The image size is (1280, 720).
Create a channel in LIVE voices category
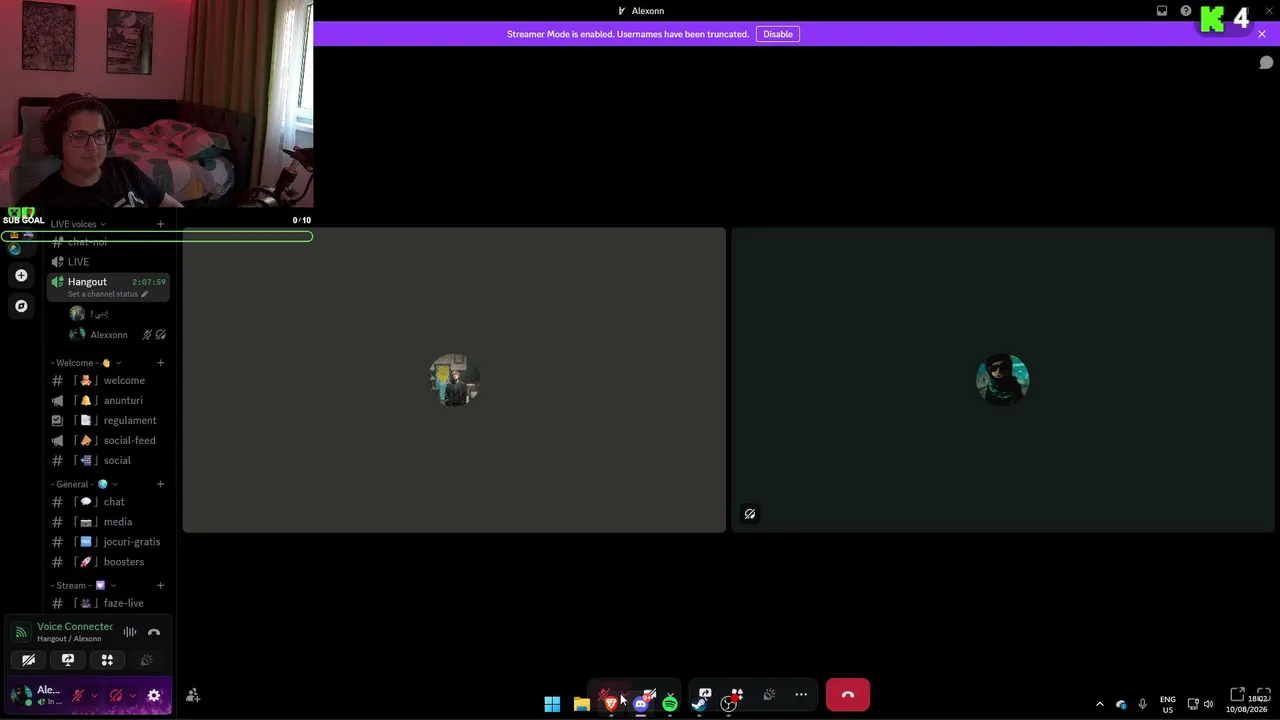click(x=160, y=224)
